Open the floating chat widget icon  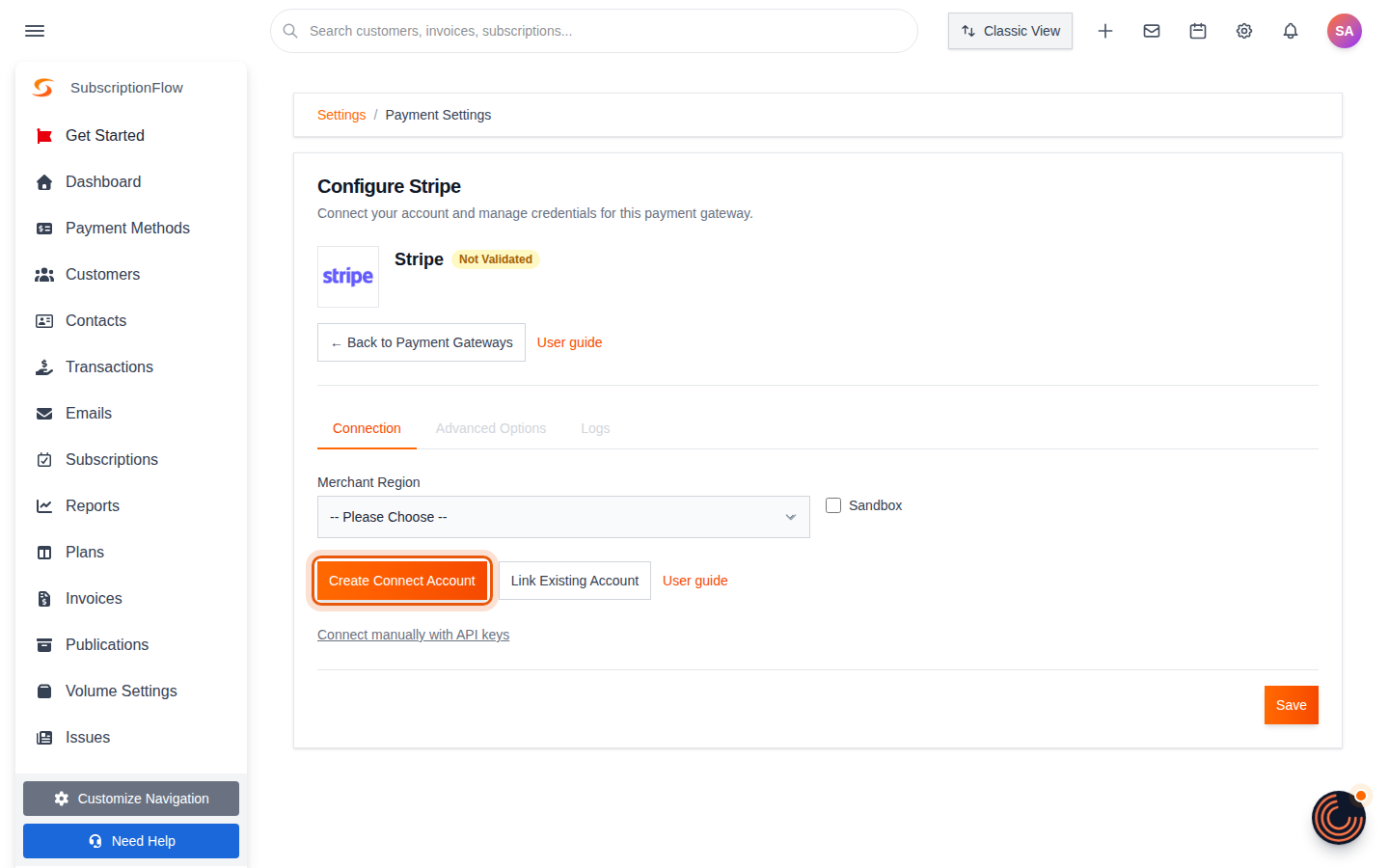1339,818
